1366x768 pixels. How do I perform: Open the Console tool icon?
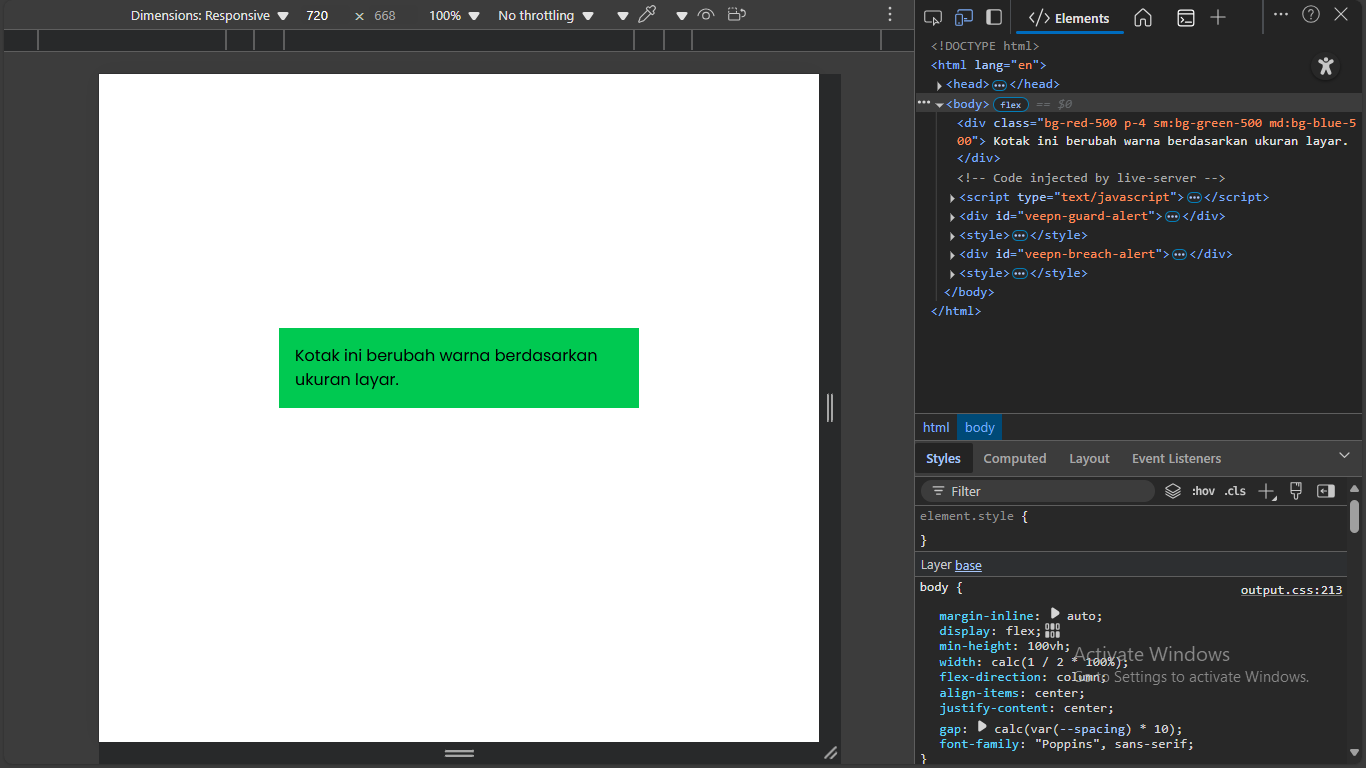click(x=1185, y=17)
